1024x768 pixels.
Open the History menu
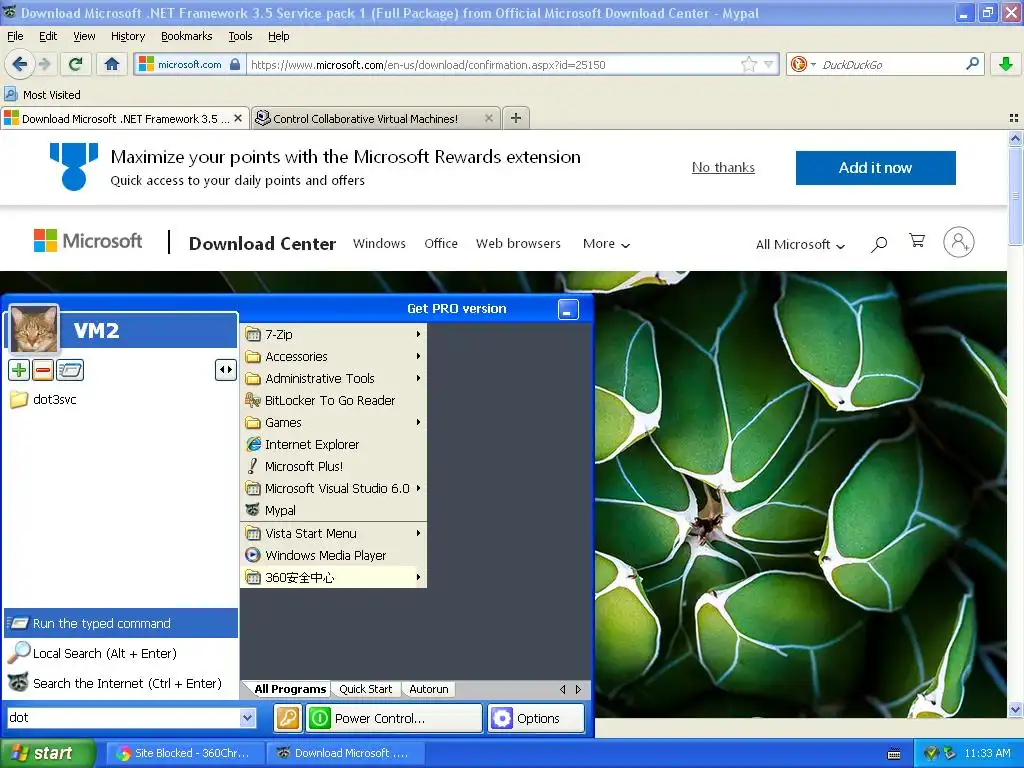pyautogui.click(x=127, y=36)
